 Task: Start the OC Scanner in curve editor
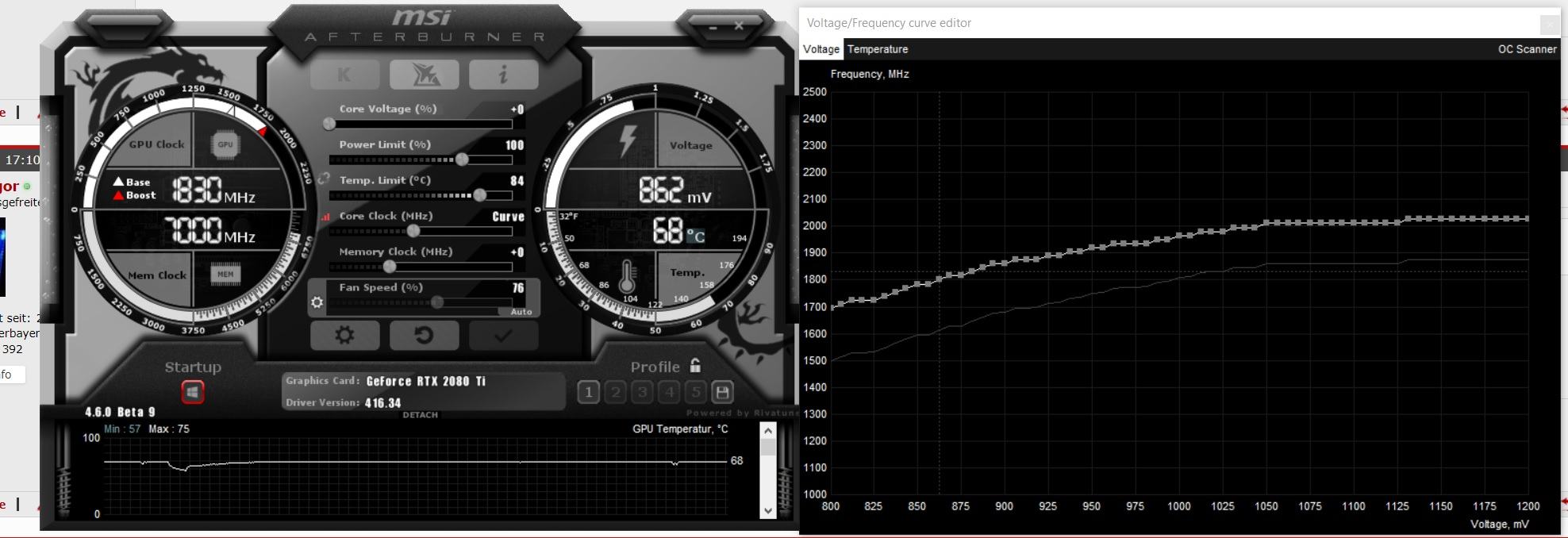click(1527, 49)
